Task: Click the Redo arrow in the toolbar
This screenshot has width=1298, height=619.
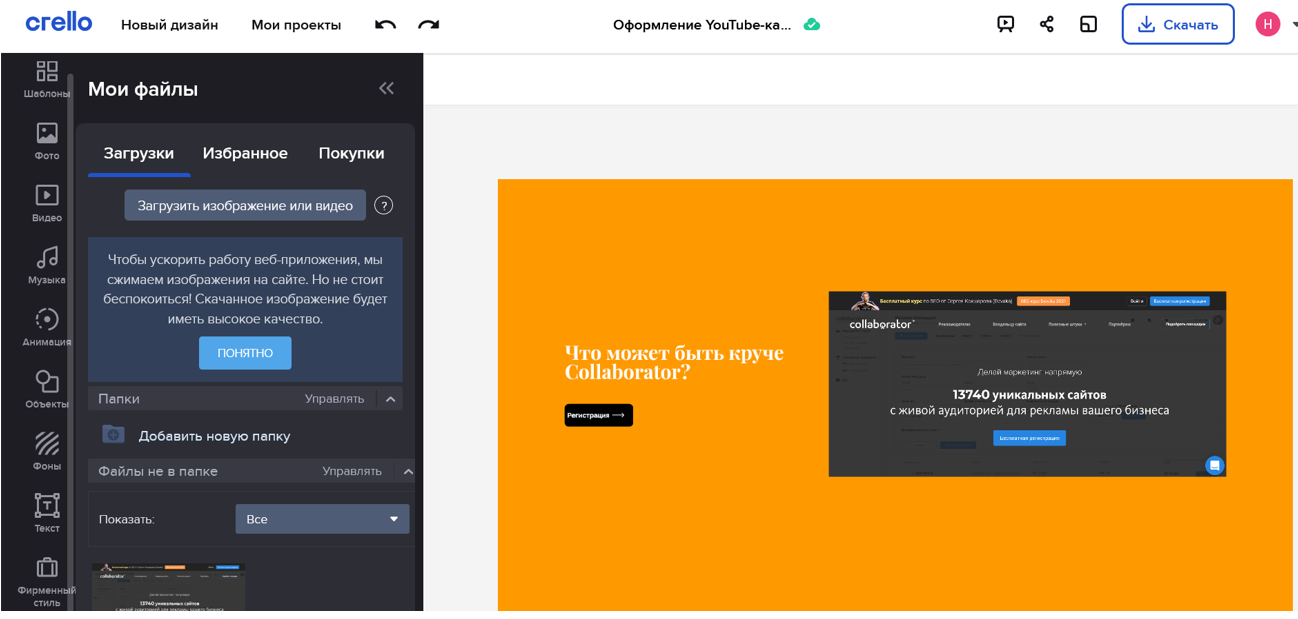Action: 429,23
